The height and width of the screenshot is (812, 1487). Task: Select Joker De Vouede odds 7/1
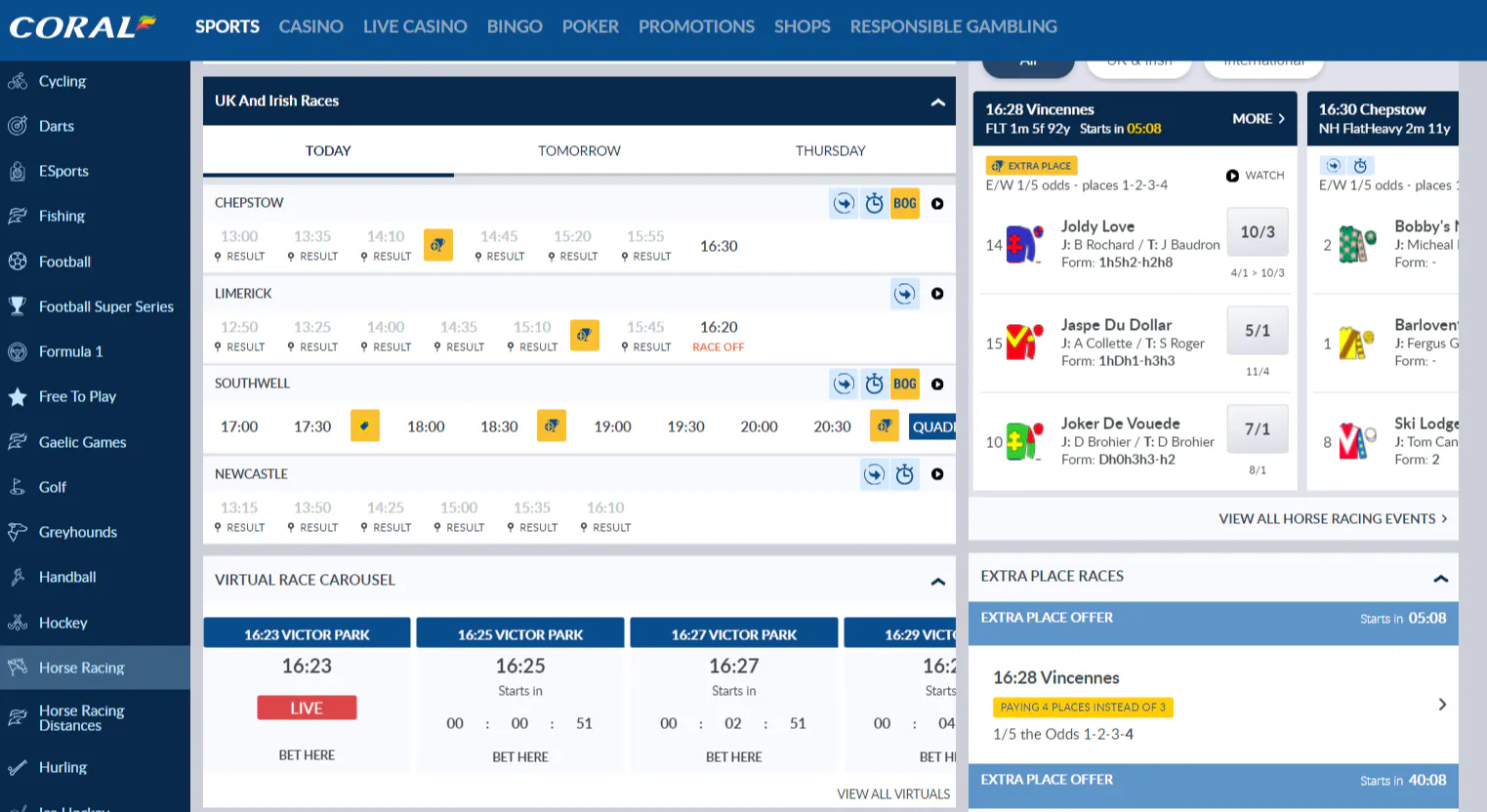click(1258, 429)
